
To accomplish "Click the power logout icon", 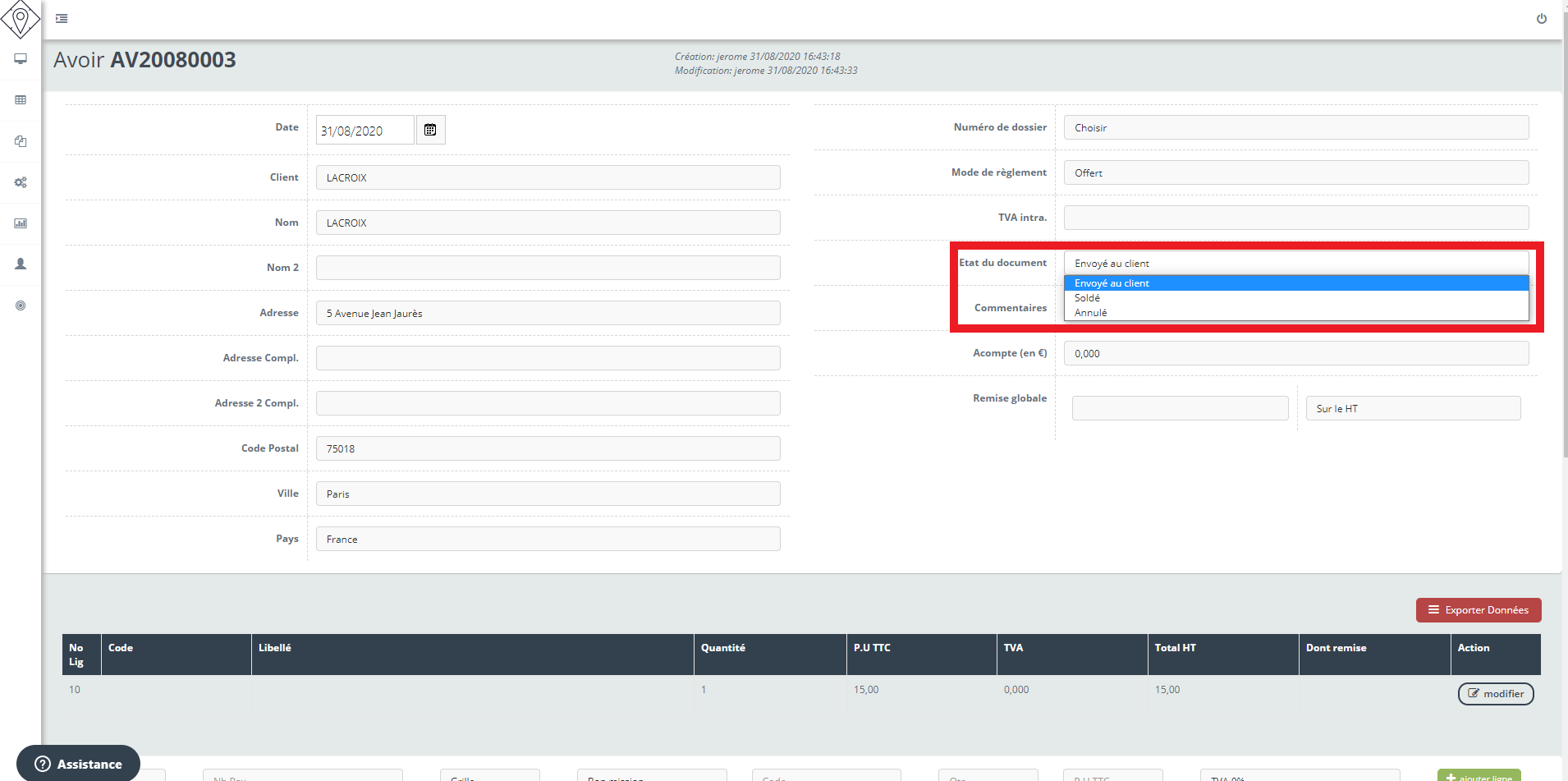I will pos(1541,19).
